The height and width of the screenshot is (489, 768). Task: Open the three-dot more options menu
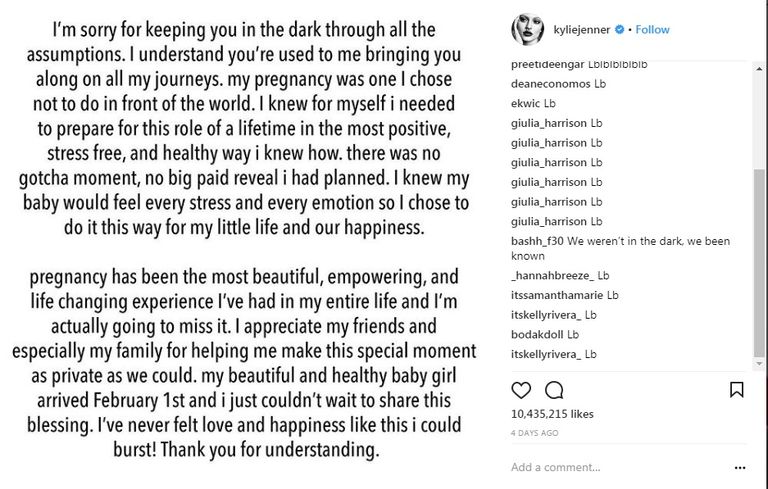coord(739,467)
